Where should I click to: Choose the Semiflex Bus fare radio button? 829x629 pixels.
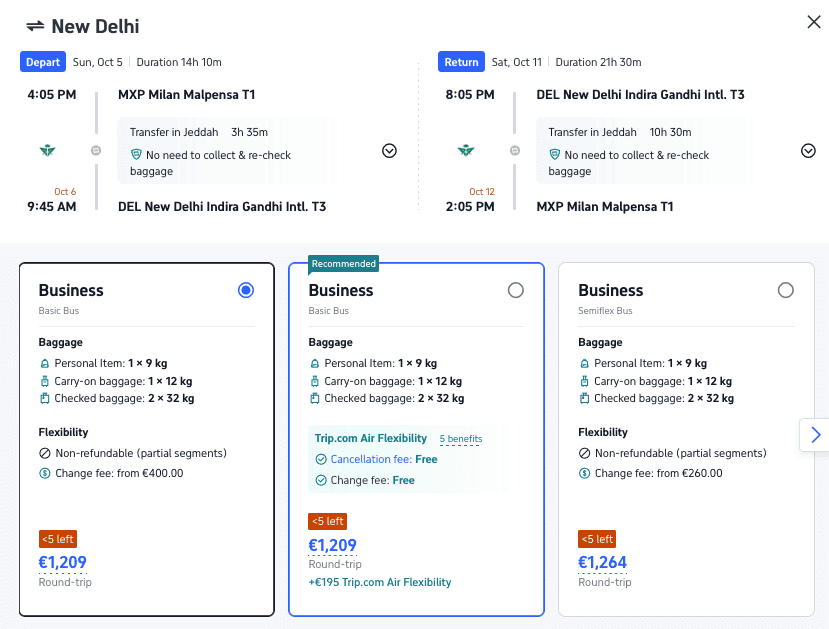[785, 290]
